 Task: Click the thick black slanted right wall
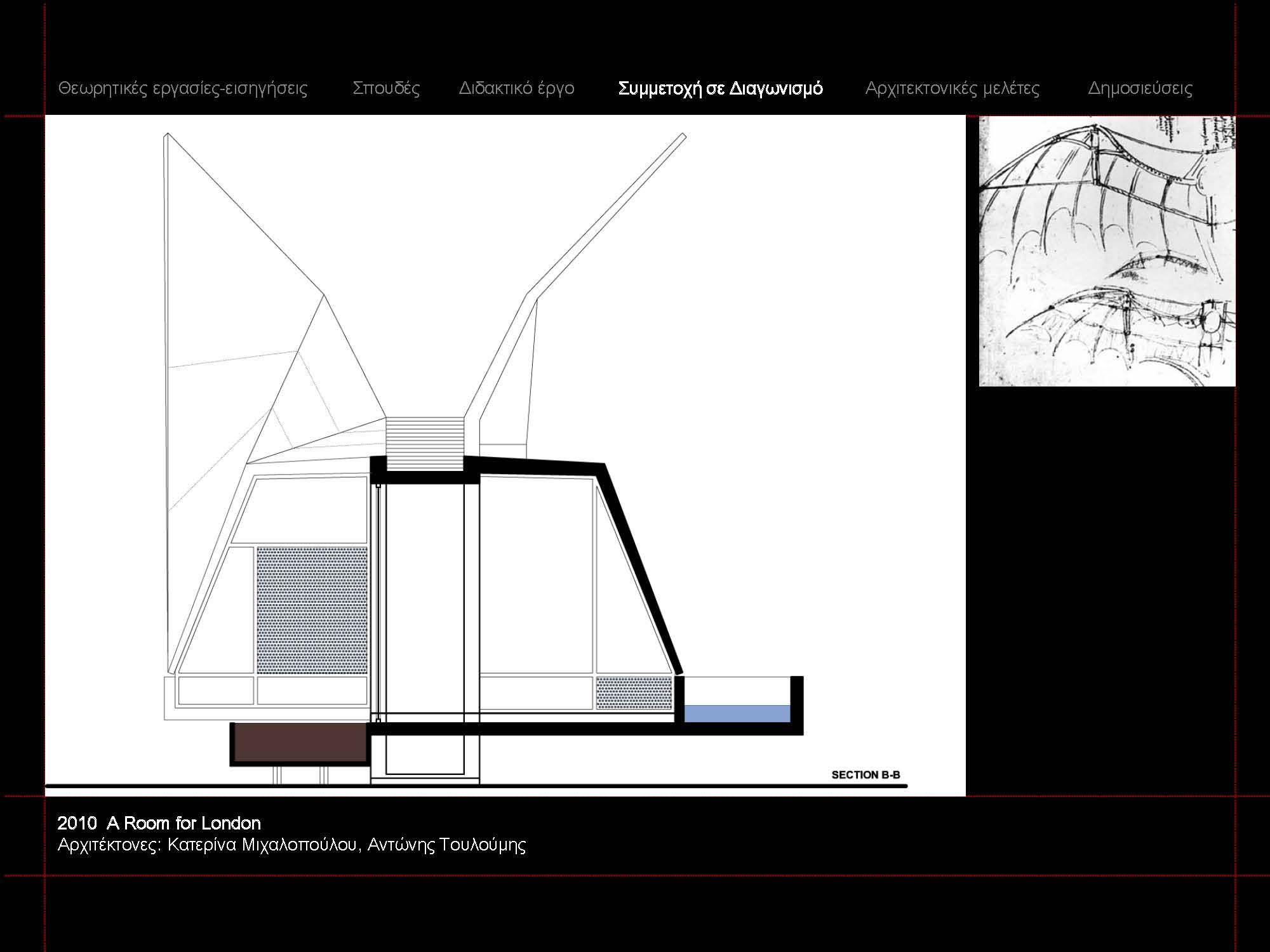641,571
